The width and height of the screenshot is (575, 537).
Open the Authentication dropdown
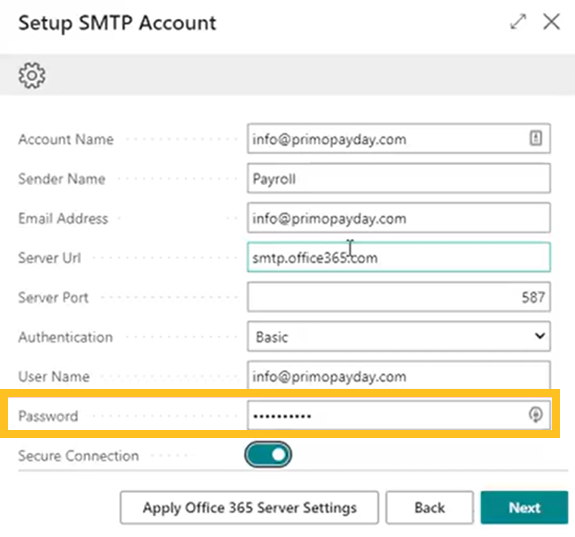[399, 336]
